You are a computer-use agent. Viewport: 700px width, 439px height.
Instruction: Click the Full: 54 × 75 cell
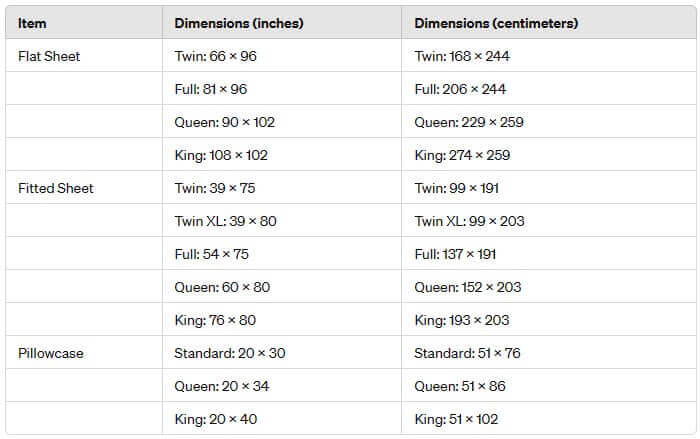tap(211, 254)
